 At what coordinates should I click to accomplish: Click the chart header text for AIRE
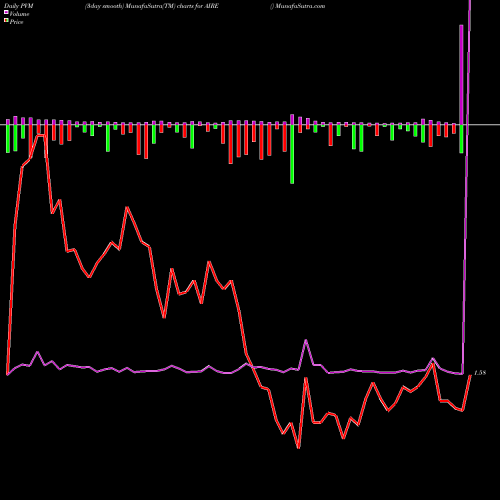[x=152, y=6]
